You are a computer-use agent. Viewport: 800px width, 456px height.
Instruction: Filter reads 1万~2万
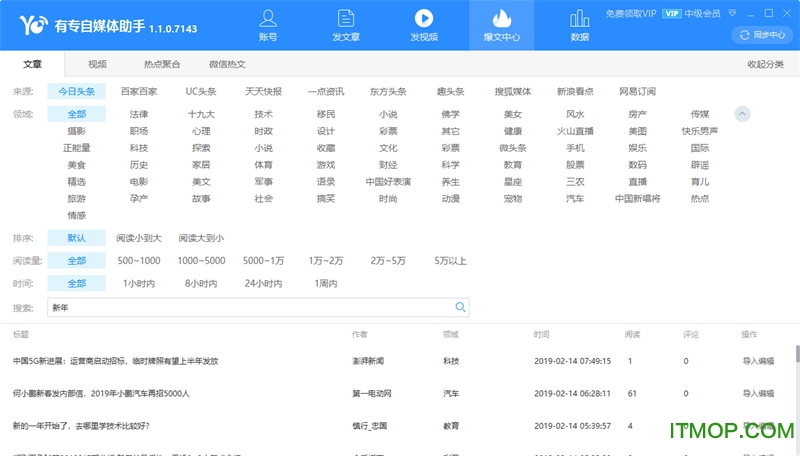tap(326, 261)
